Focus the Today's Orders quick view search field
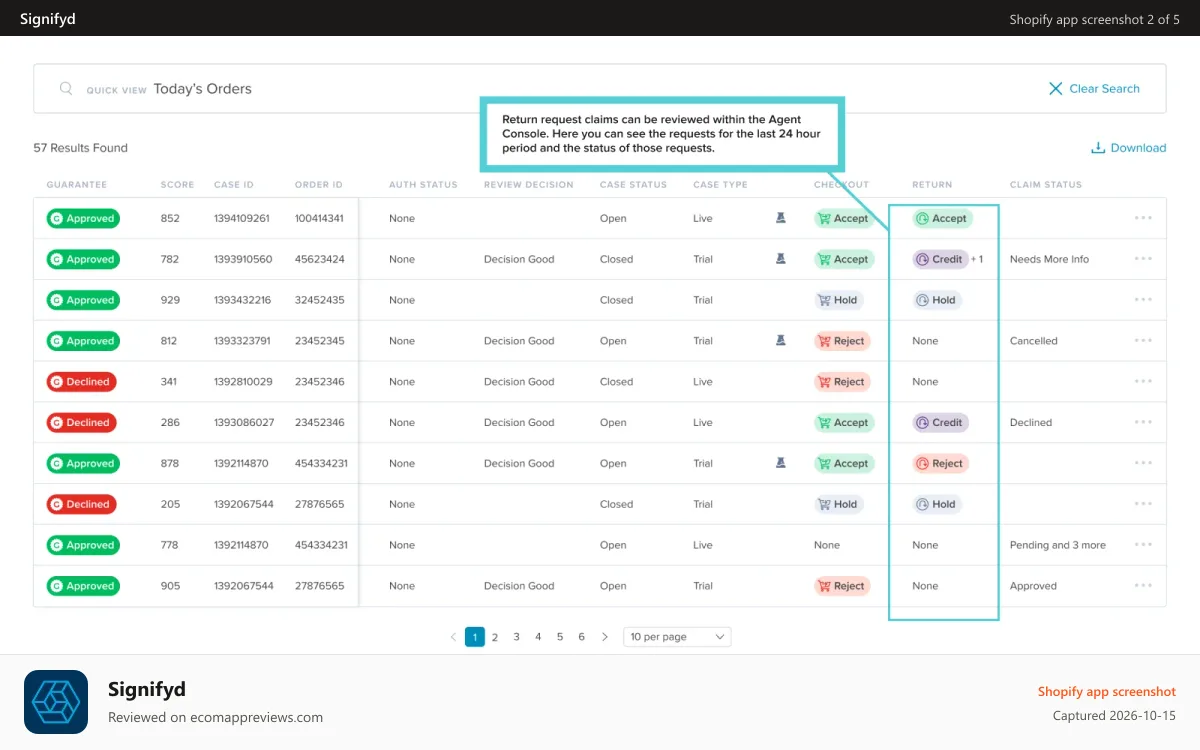Viewport: 1200px width, 750px height. pos(600,89)
